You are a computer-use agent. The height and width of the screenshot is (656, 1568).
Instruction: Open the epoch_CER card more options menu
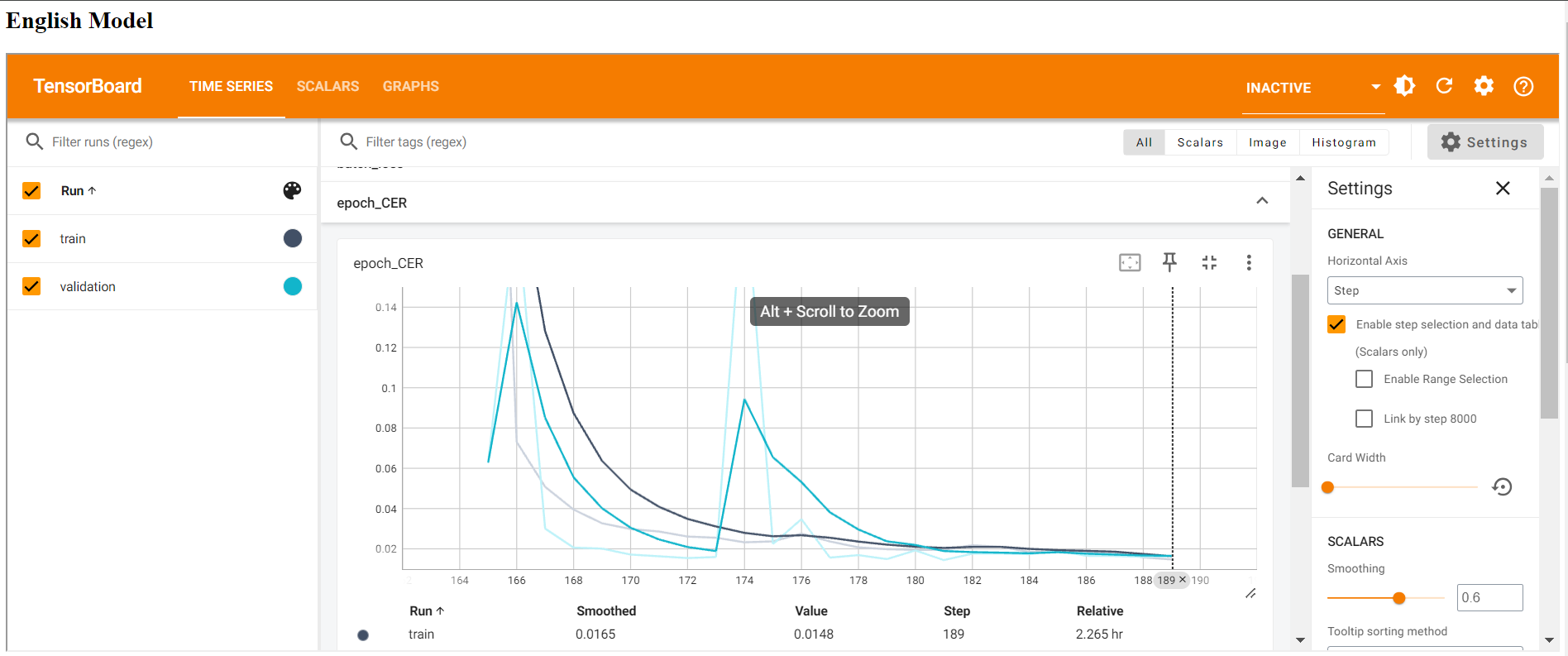(1249, 263)
